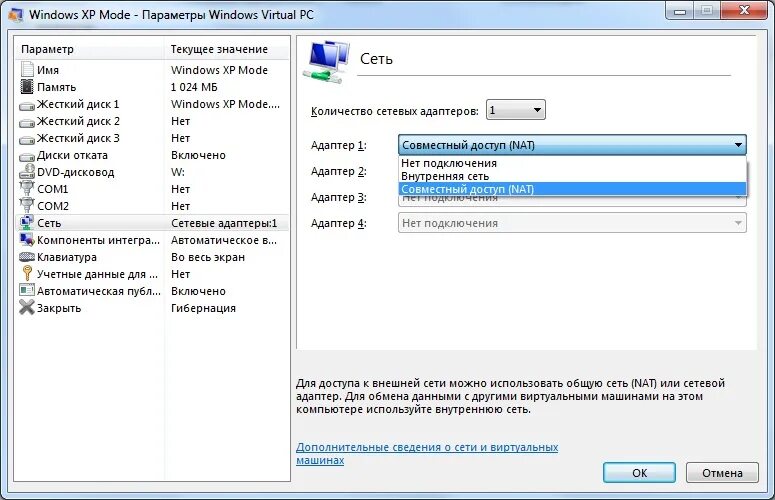This screenshot has height=500, width=775.
Task: Choose Нет подключения in Адаптер 1 list
Action: [x=572, y=163]
